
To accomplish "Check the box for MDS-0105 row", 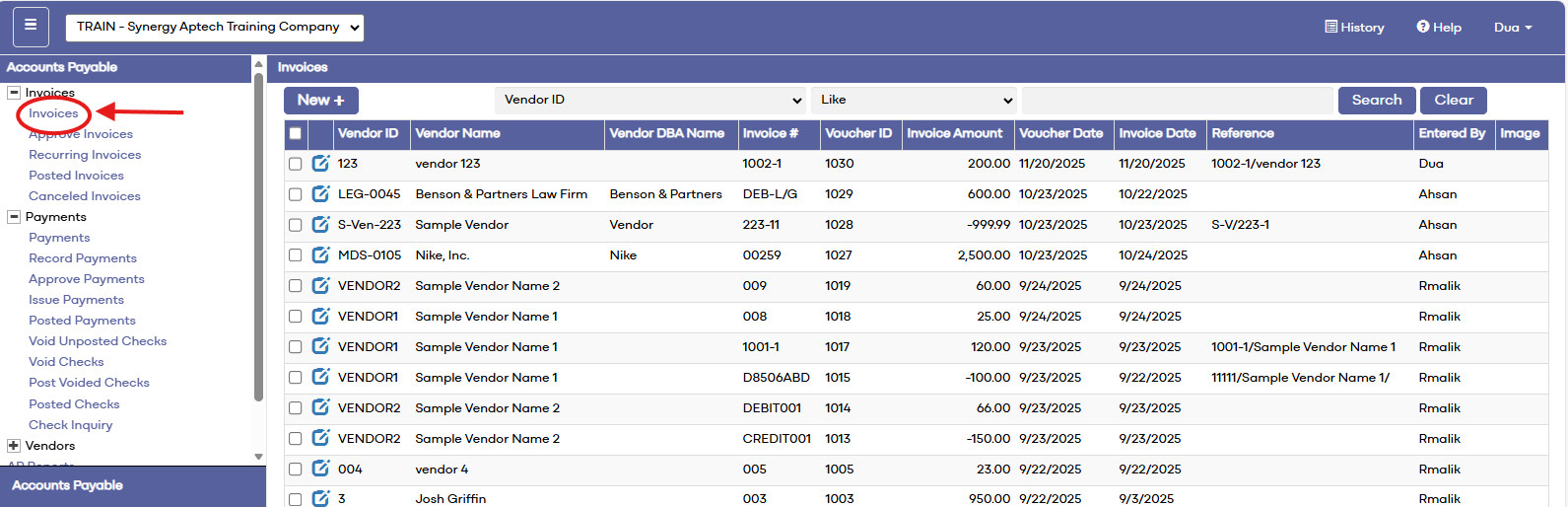I will 296,255.
